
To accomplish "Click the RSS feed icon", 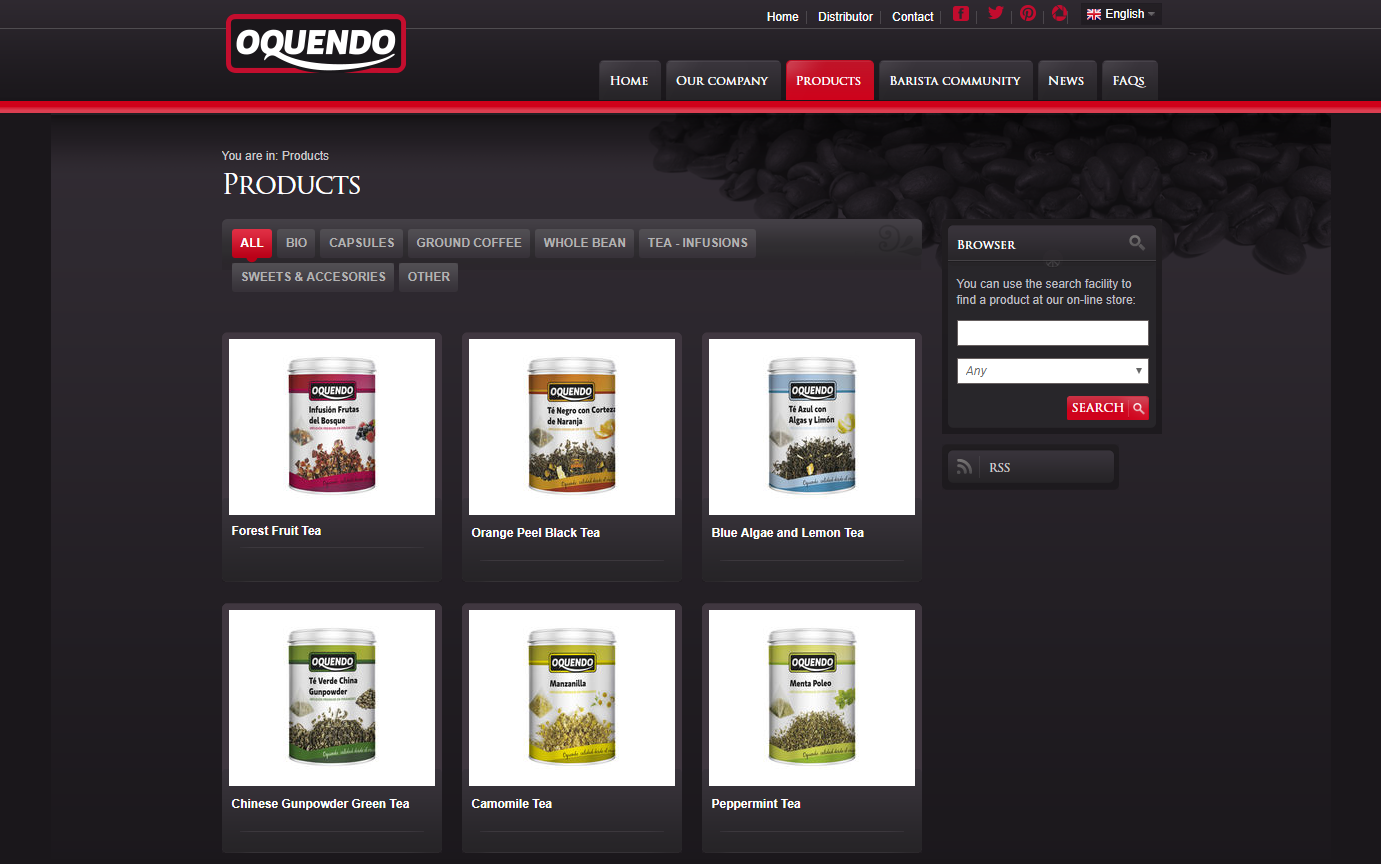I will [964, 467].
